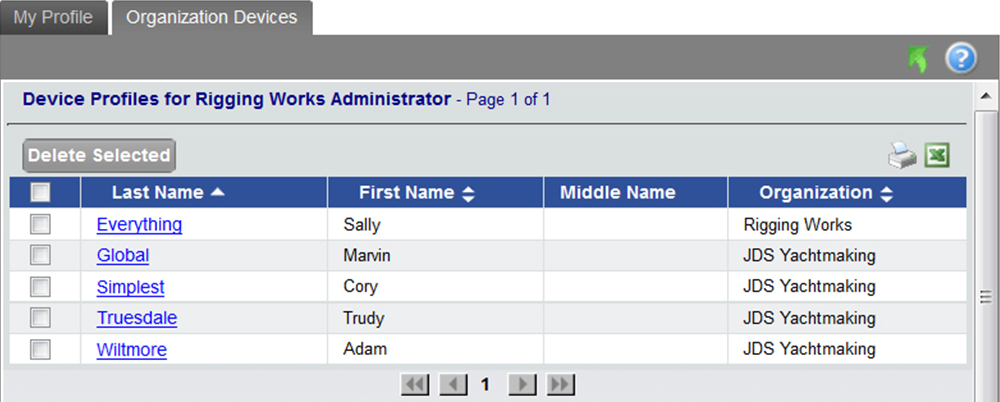The image size is (1000, 402).
Task: Click the vertical scrollbar up arrow
Action: point(985,95)
